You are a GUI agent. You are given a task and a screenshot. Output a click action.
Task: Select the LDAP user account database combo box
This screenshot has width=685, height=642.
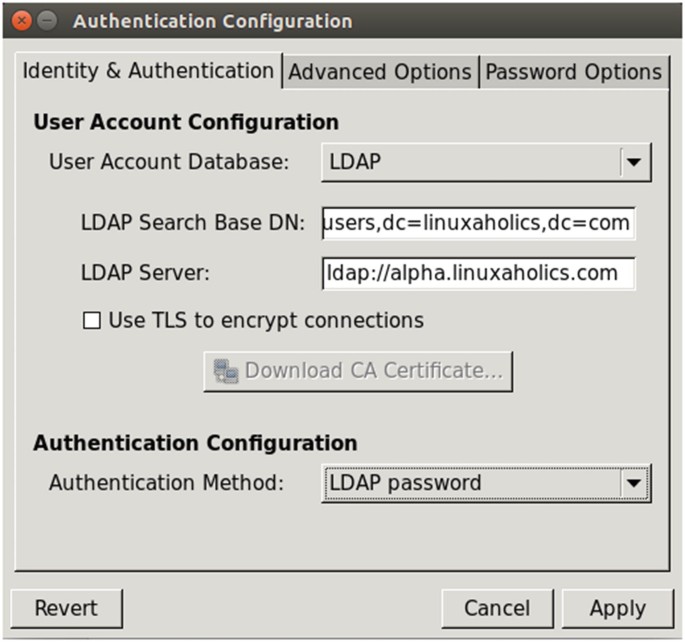tap(486, 162)
